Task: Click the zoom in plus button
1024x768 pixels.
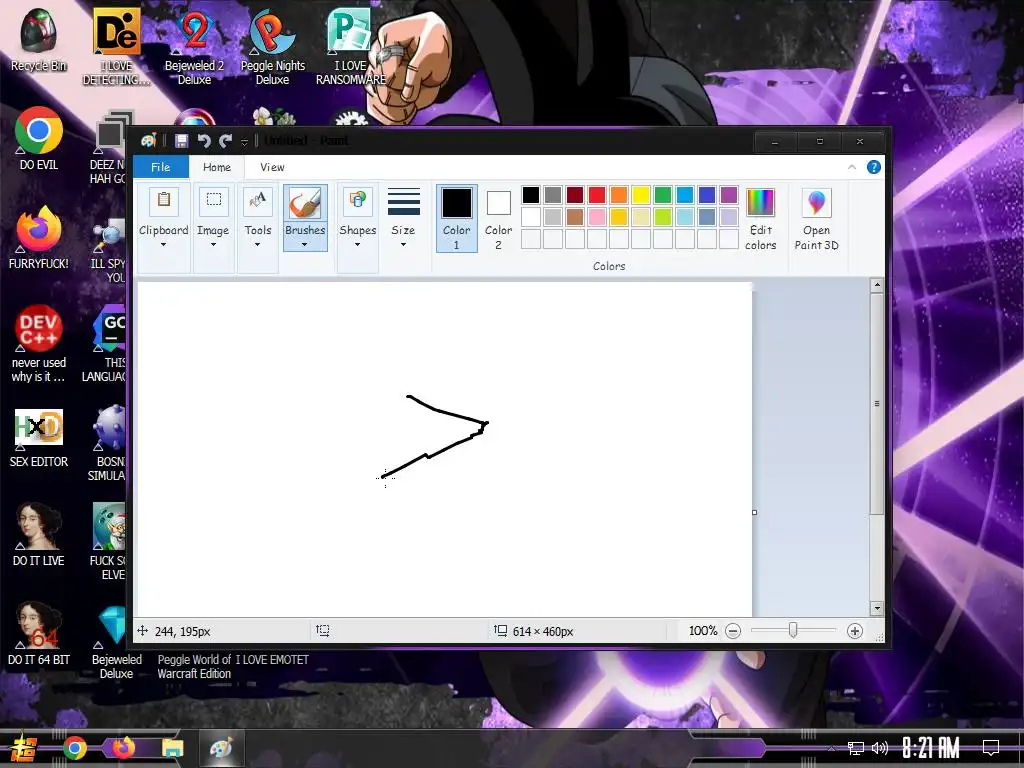Action: tap(854, 631)
